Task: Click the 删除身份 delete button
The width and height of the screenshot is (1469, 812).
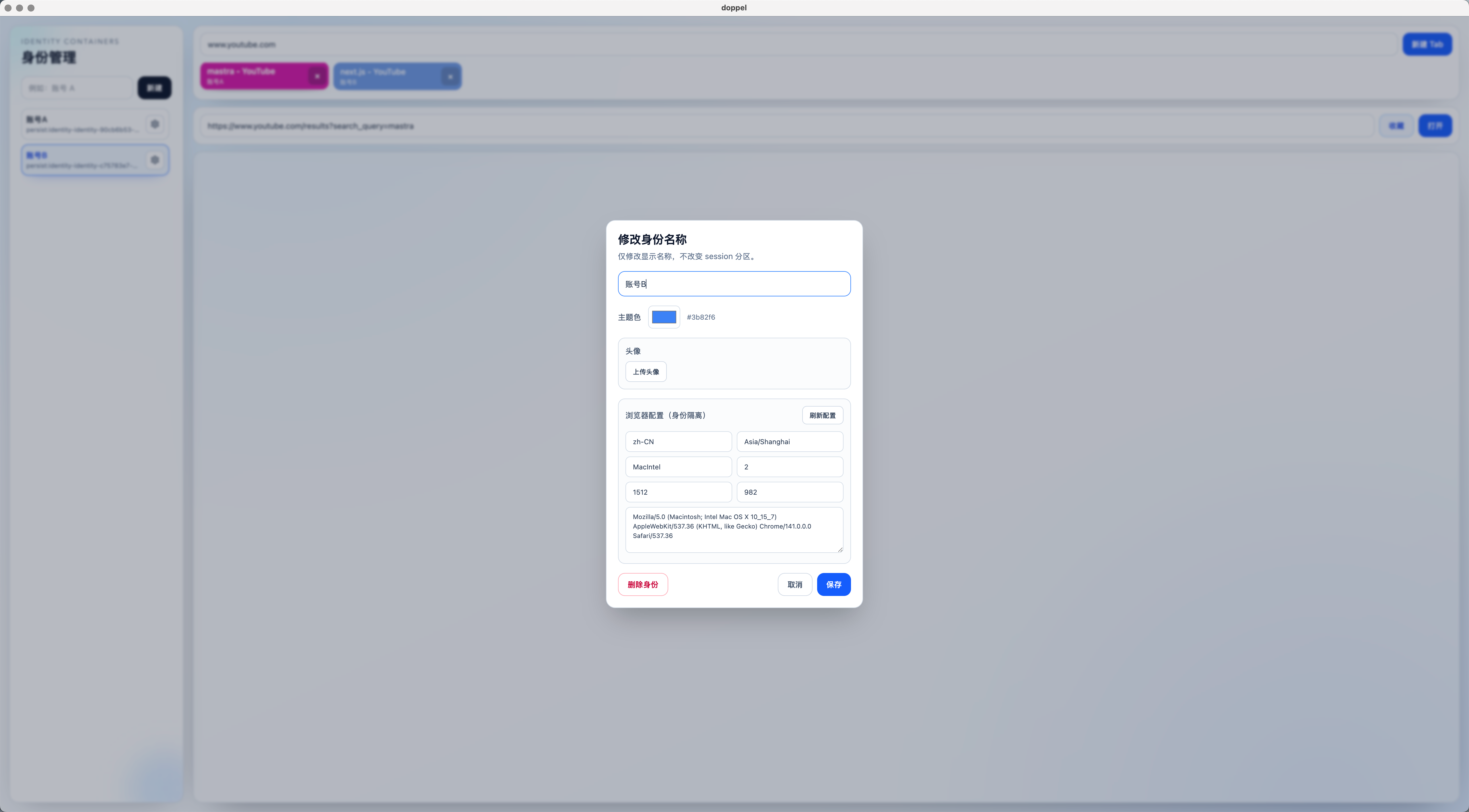Action: pyautogui.click(x=643, y=584)
